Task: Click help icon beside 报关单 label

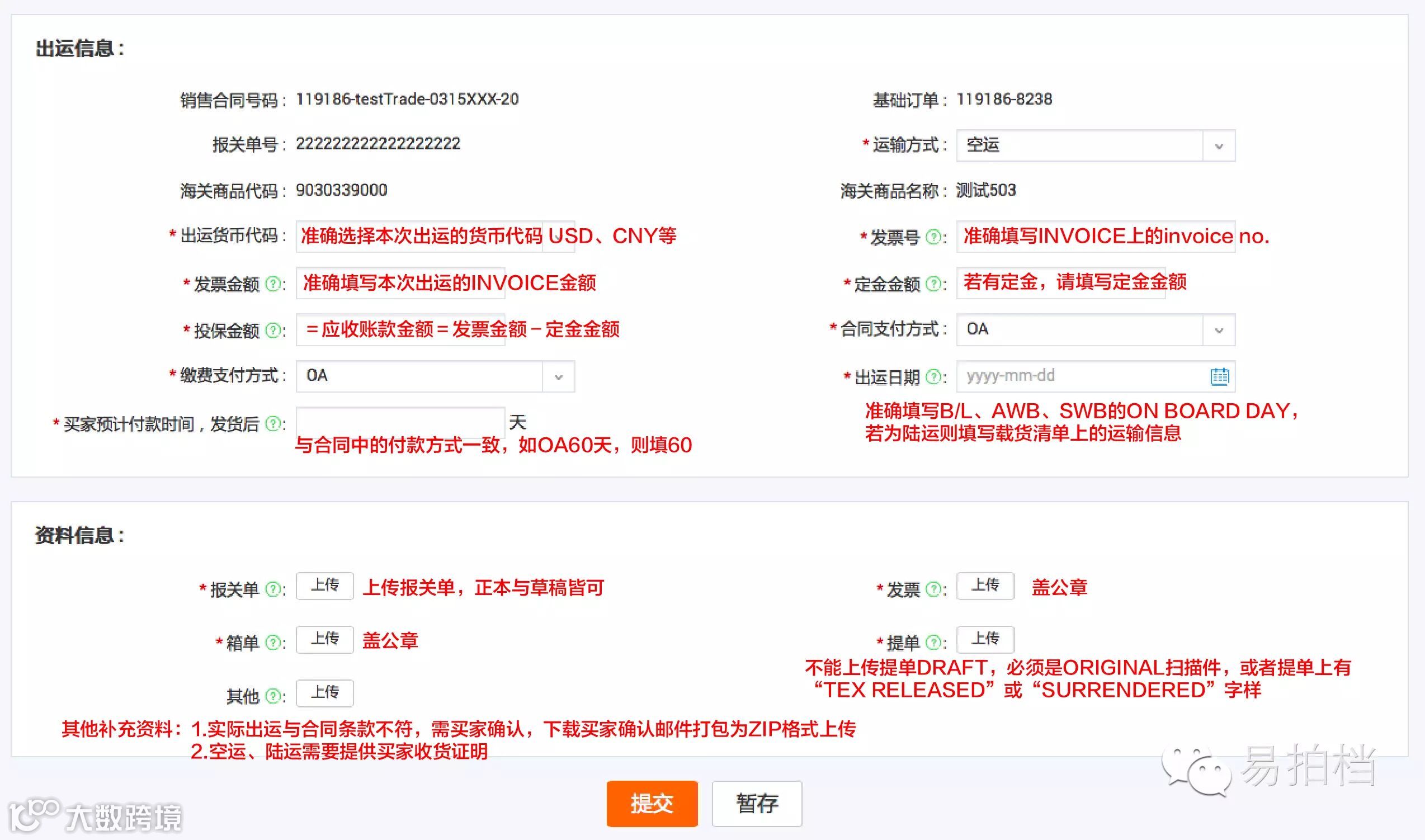Action: pyautogui.click(x=273, y=589)
